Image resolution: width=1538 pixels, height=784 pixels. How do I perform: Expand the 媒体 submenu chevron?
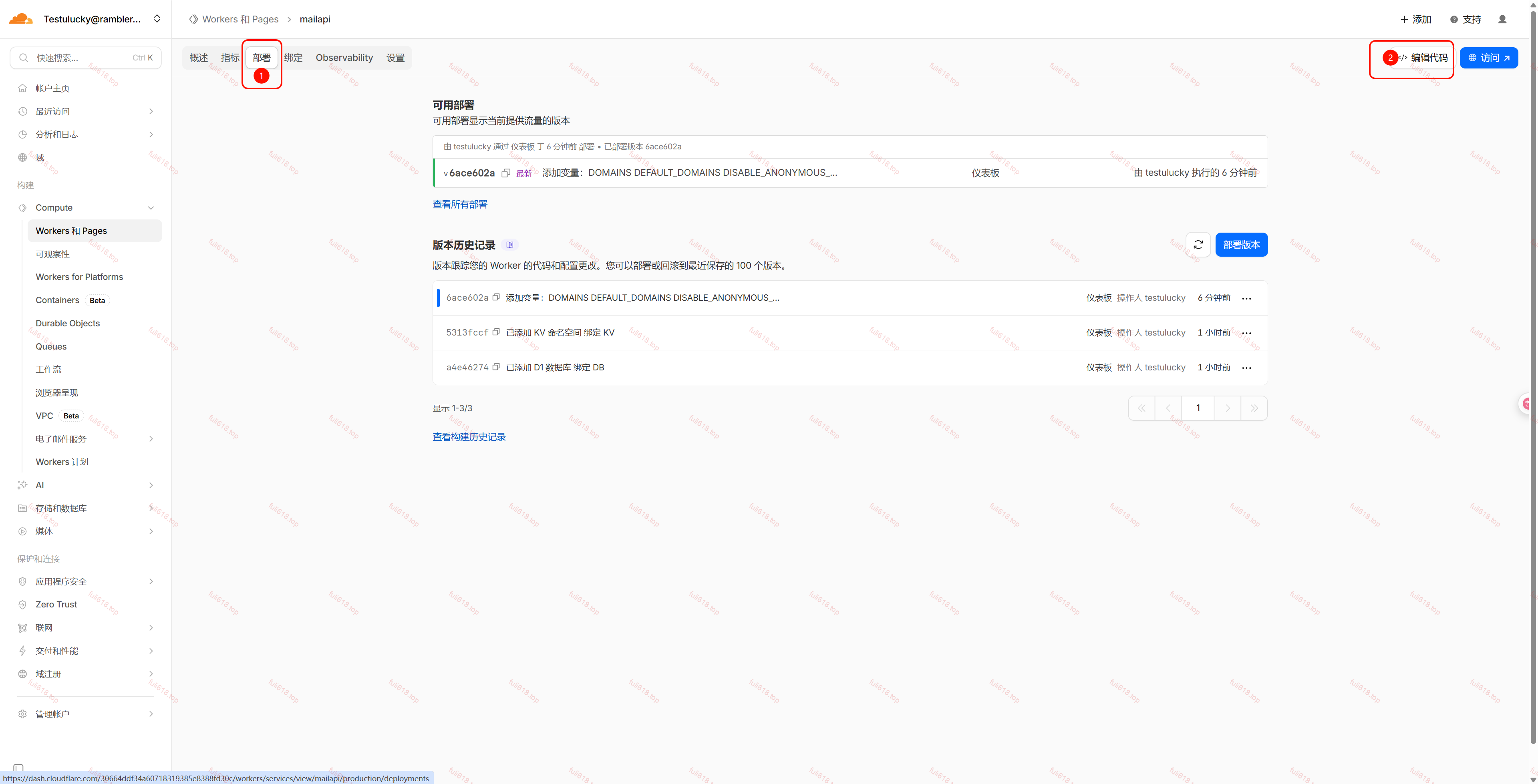pos(151,531)
